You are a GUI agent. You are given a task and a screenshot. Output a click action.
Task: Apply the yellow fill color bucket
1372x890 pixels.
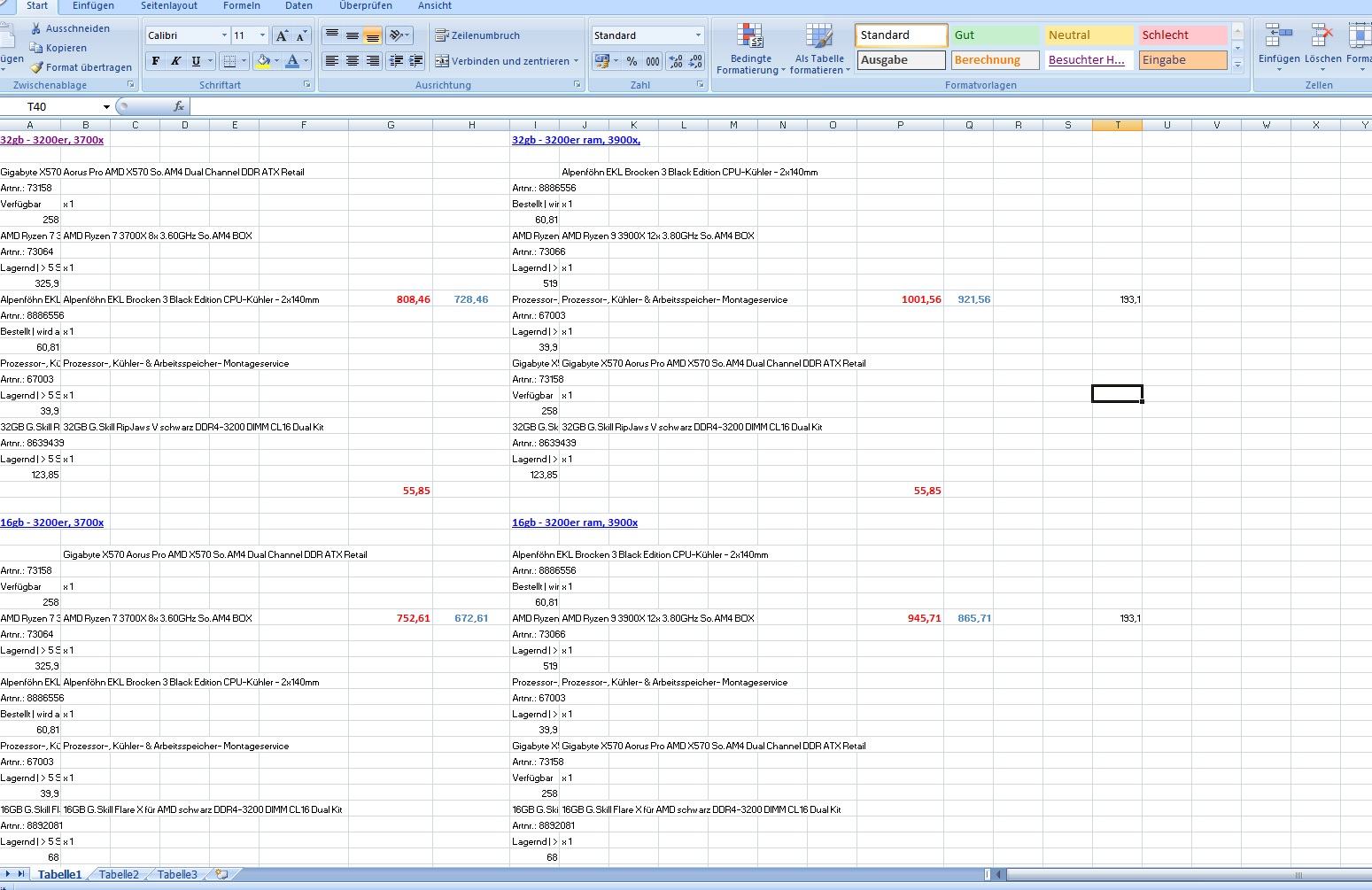tap(262, 61)
